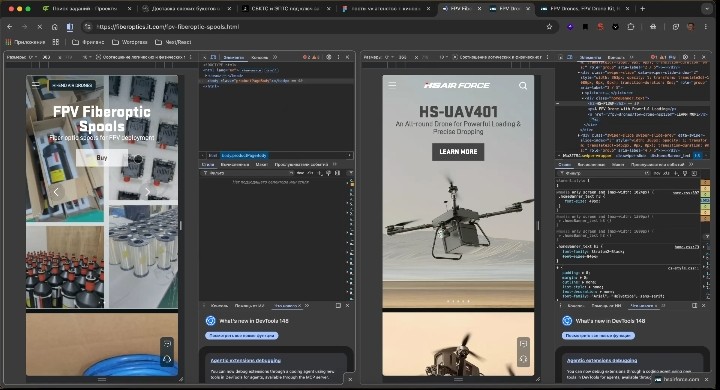Open more options in left emulator toolbar
Image resolution: width=720 pixels, height=390 pixels.
pyautogui.click(x=191, y=57)
